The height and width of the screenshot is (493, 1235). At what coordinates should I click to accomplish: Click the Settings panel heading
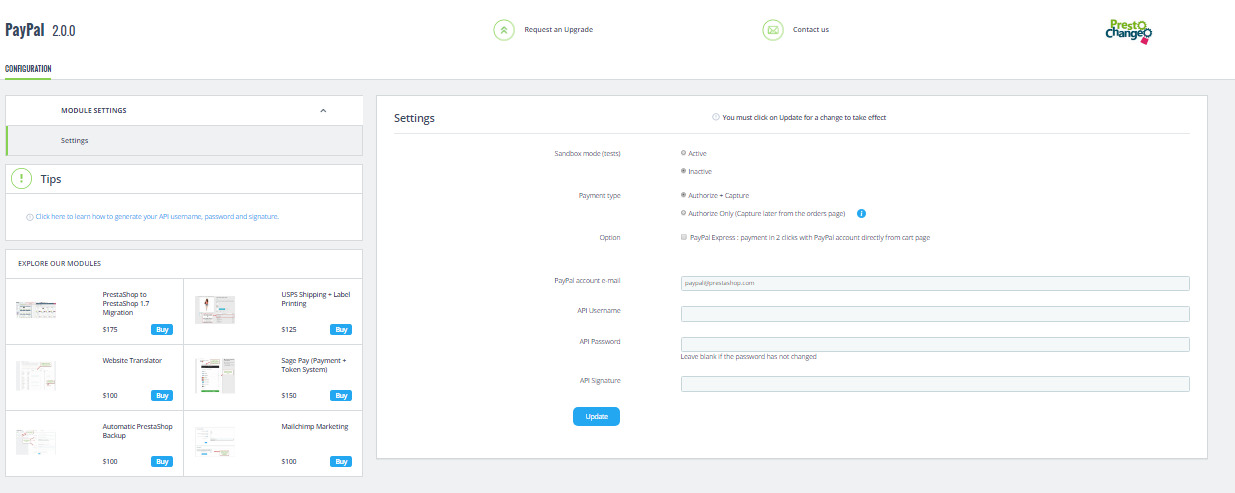point(414,118)
